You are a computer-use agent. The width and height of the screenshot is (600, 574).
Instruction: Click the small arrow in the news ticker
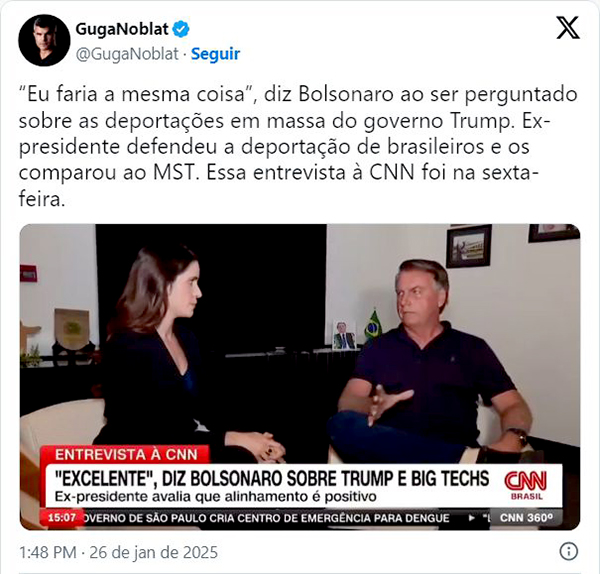[x=472, y=518]
